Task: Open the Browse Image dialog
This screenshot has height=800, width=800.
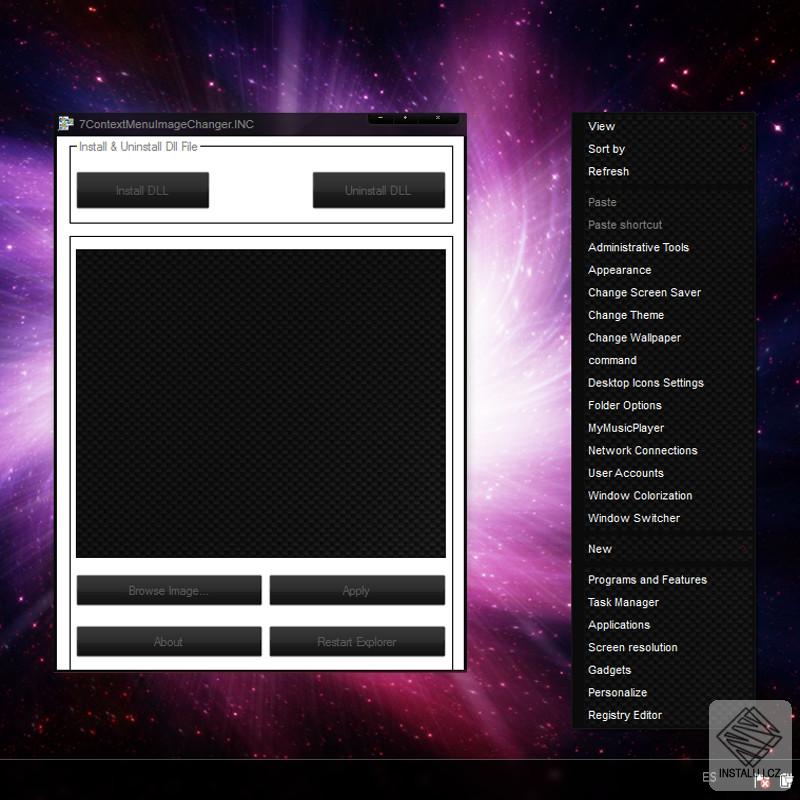Action: point(169,590)
